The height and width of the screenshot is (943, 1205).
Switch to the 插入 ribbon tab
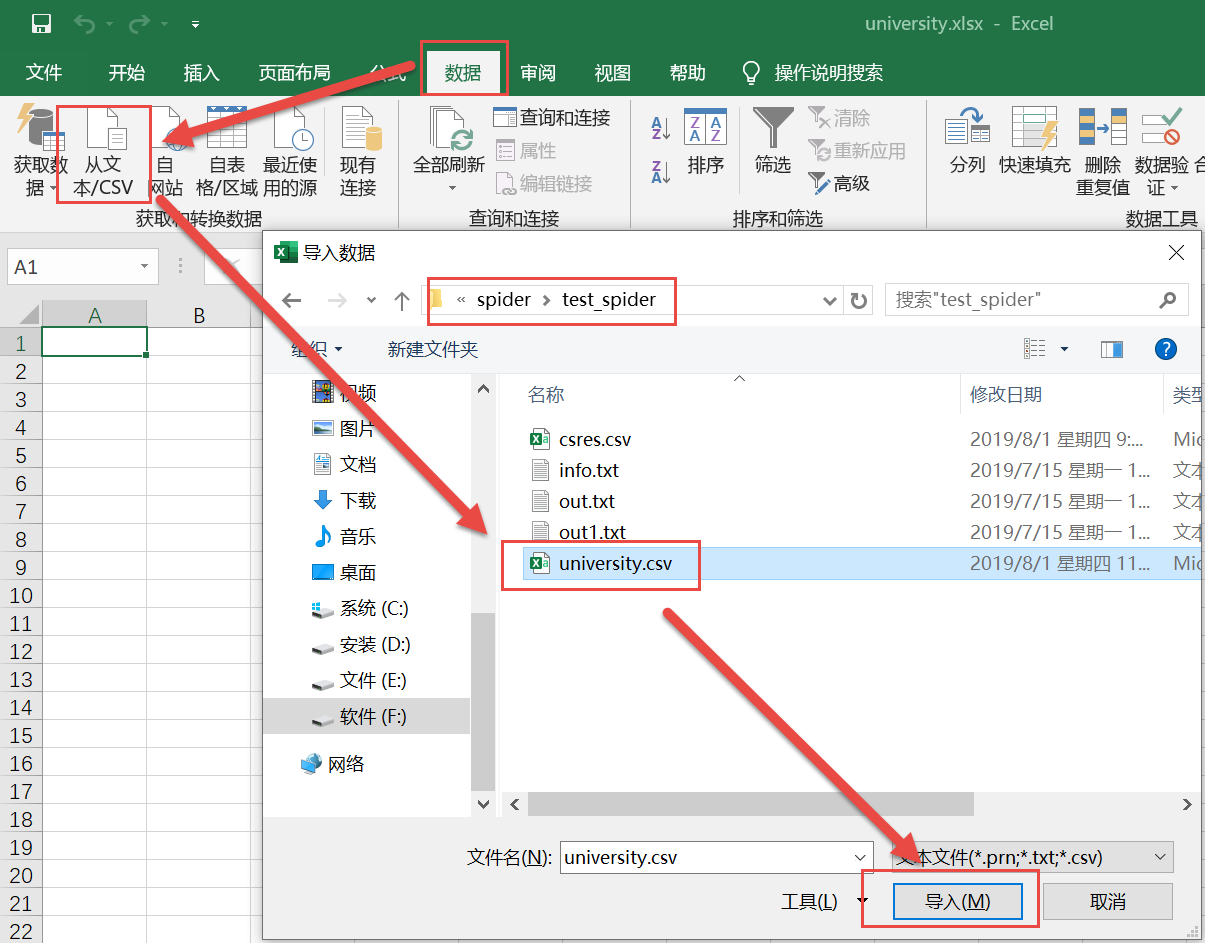click(201, 73)
